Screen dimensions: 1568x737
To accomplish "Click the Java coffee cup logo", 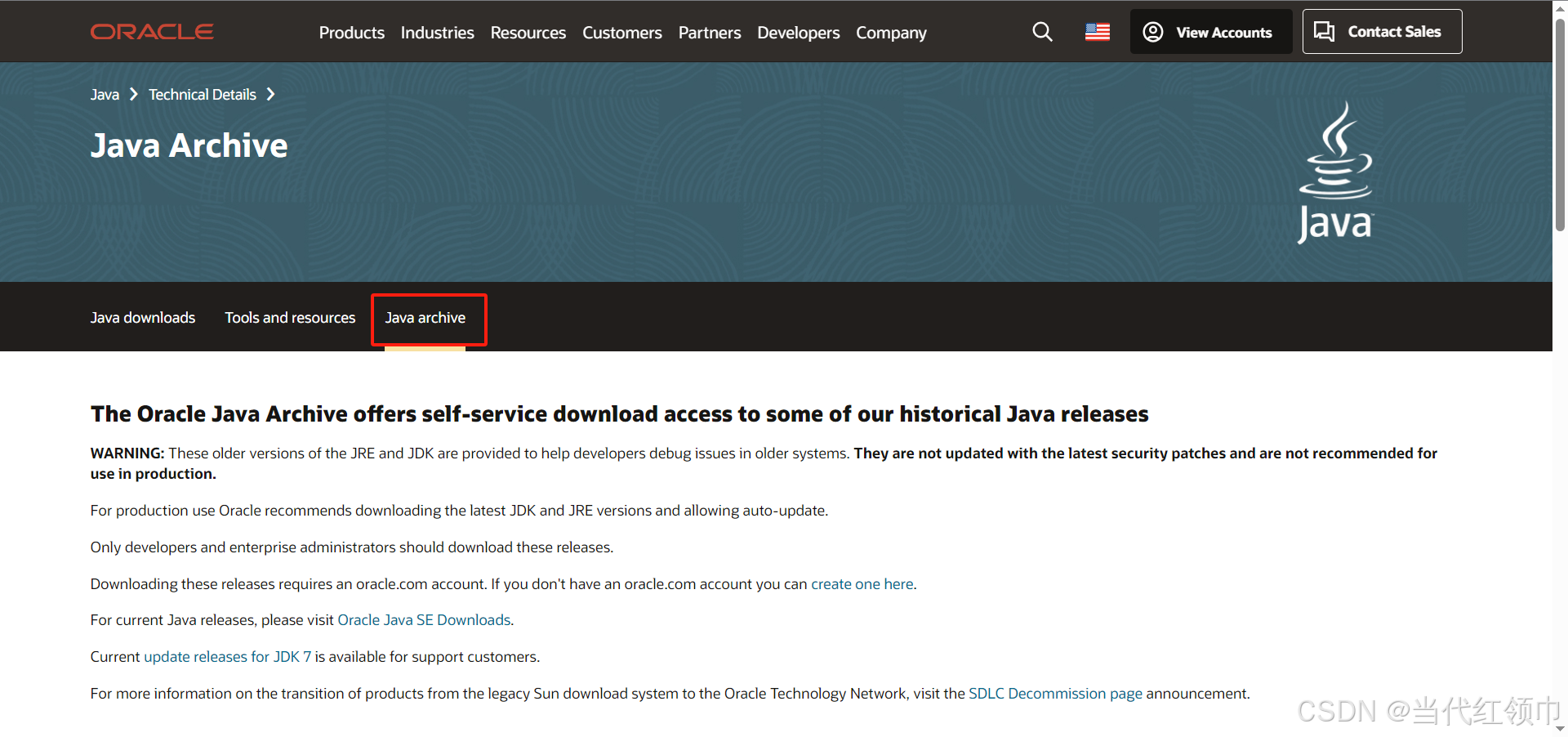I will [x=1336, y=172].
